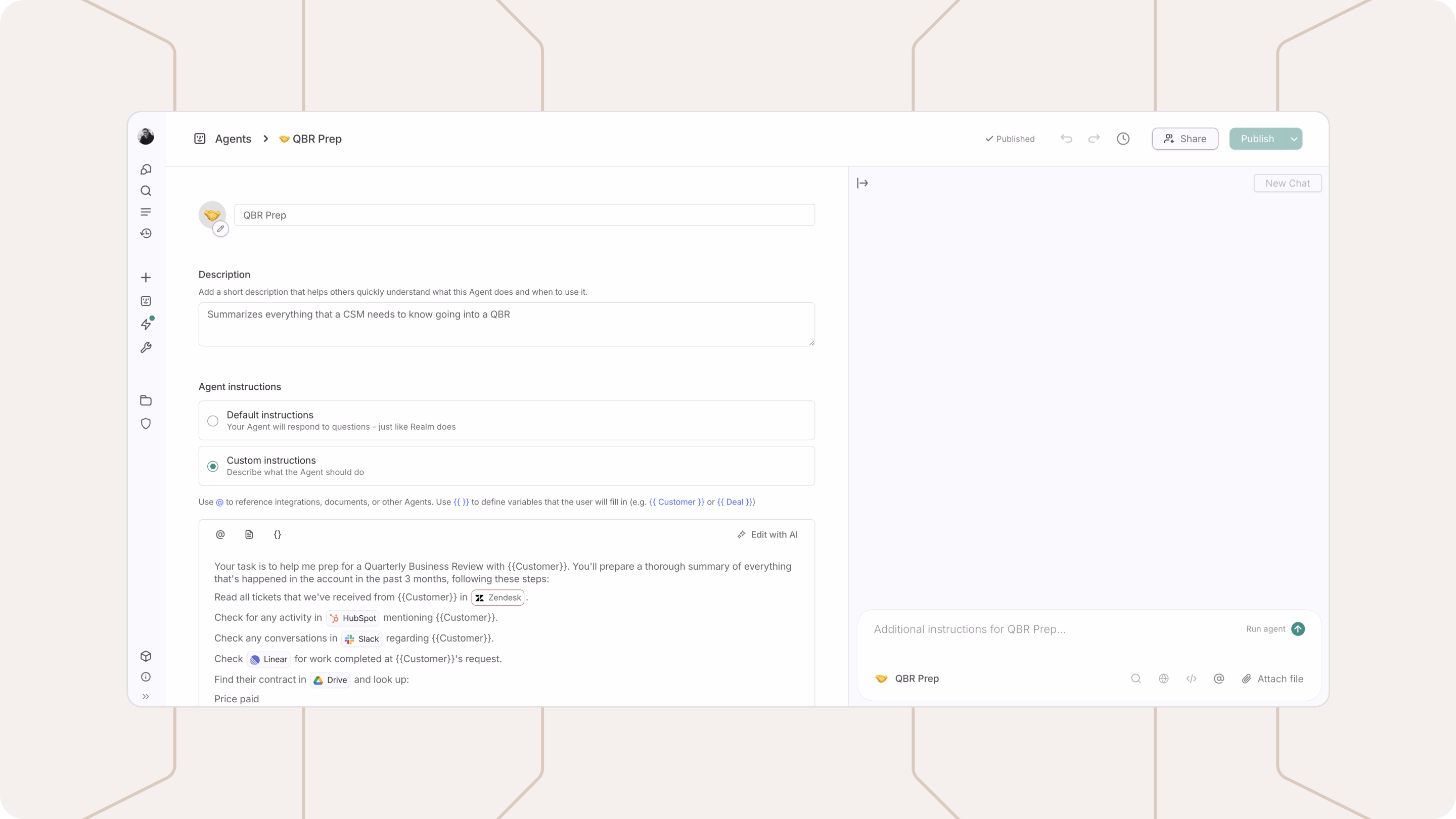Insert variable with curly braces icon
The image size is (1456, 819).
click(278, 534)
